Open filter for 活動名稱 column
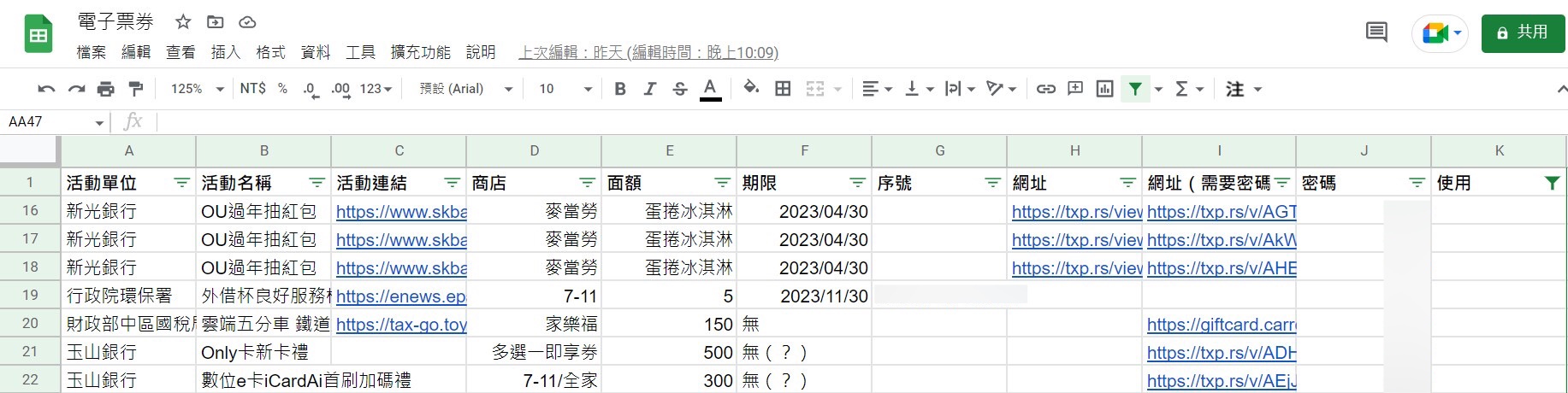The image size is (1568, 393). click(317, 183)
